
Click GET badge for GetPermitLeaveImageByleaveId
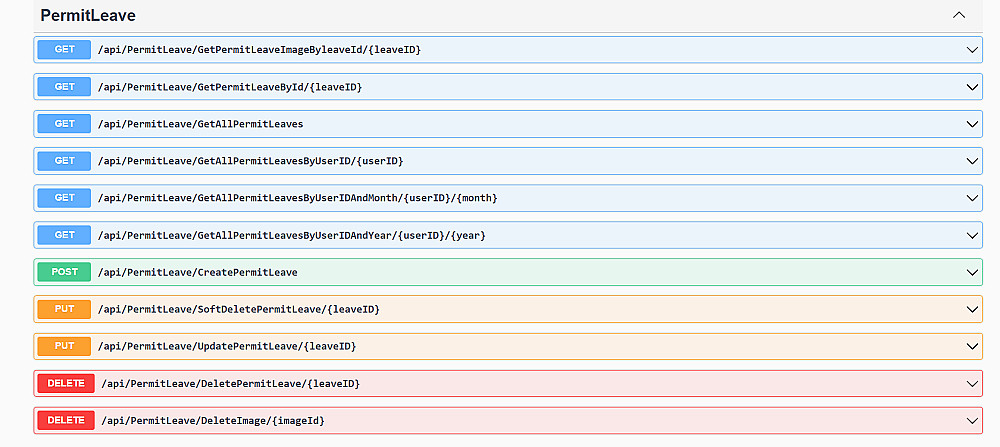64,49
